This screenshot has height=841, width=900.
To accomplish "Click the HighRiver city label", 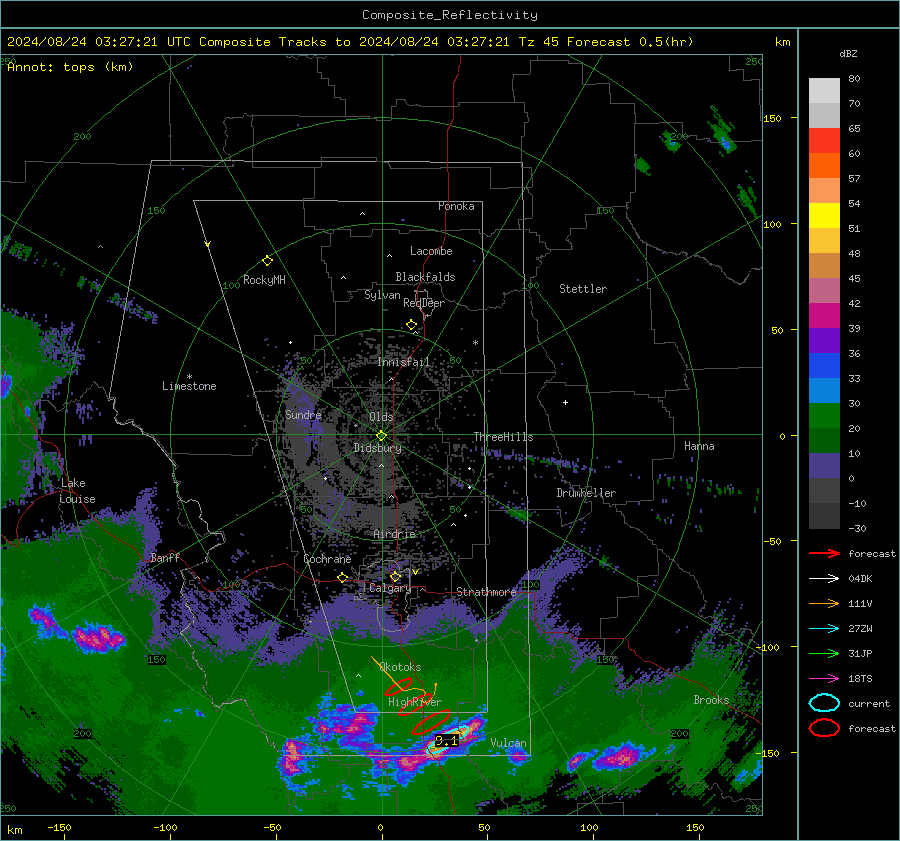I will coord(415,702).
